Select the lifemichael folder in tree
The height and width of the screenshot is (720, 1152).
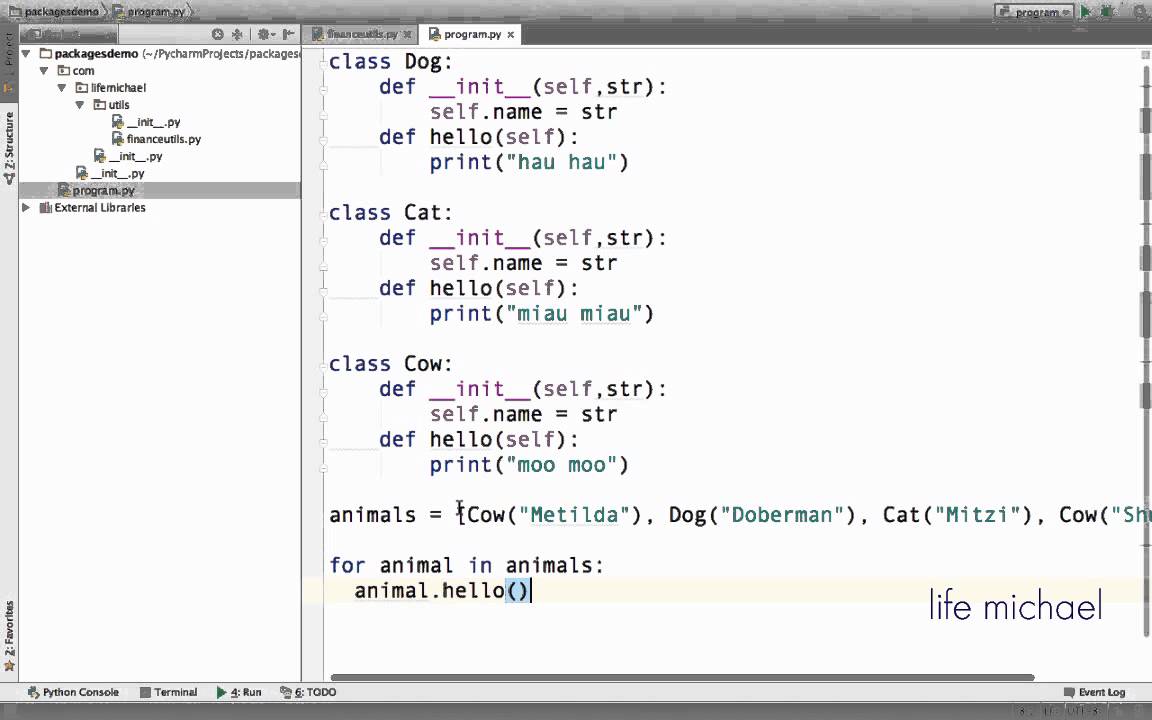coord(111,87)
